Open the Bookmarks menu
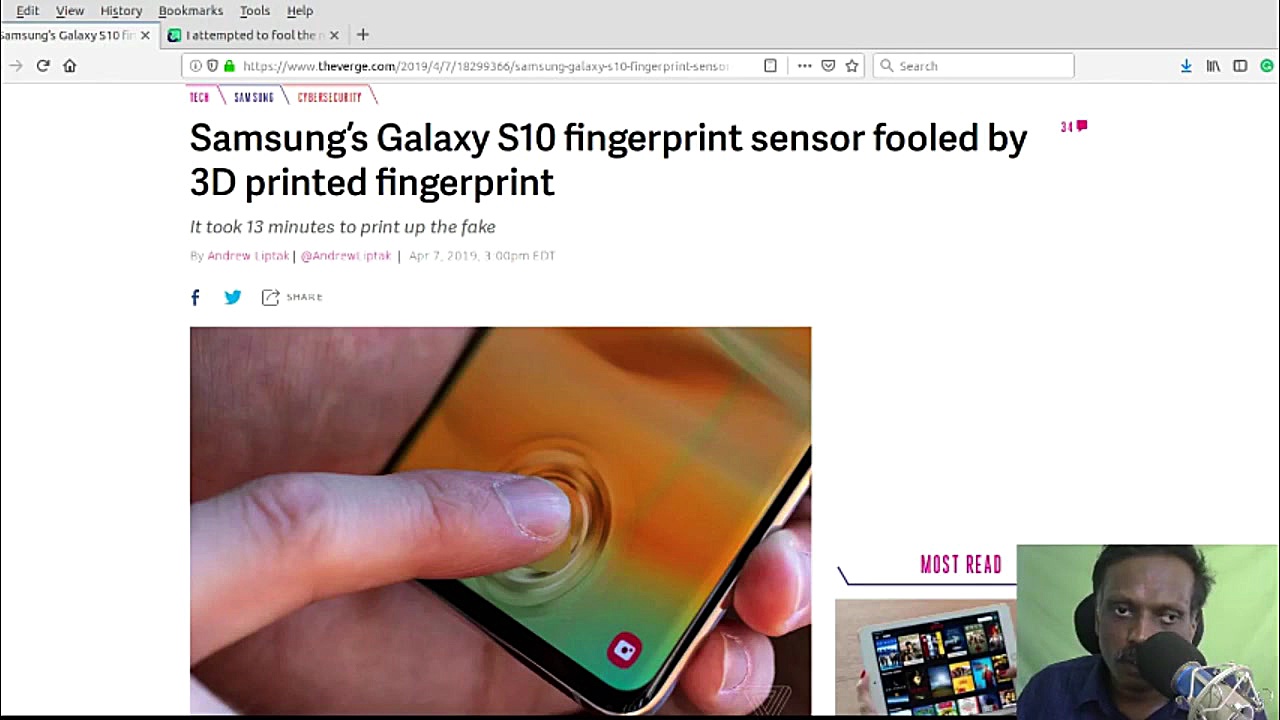Viewport: 1280px width, 720px height. coord(190,10)
